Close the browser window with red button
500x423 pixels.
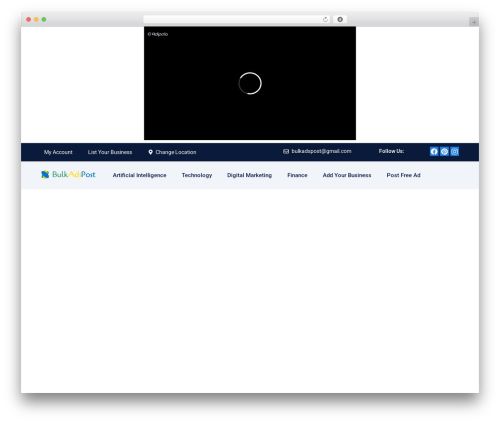tap(29, 19)
